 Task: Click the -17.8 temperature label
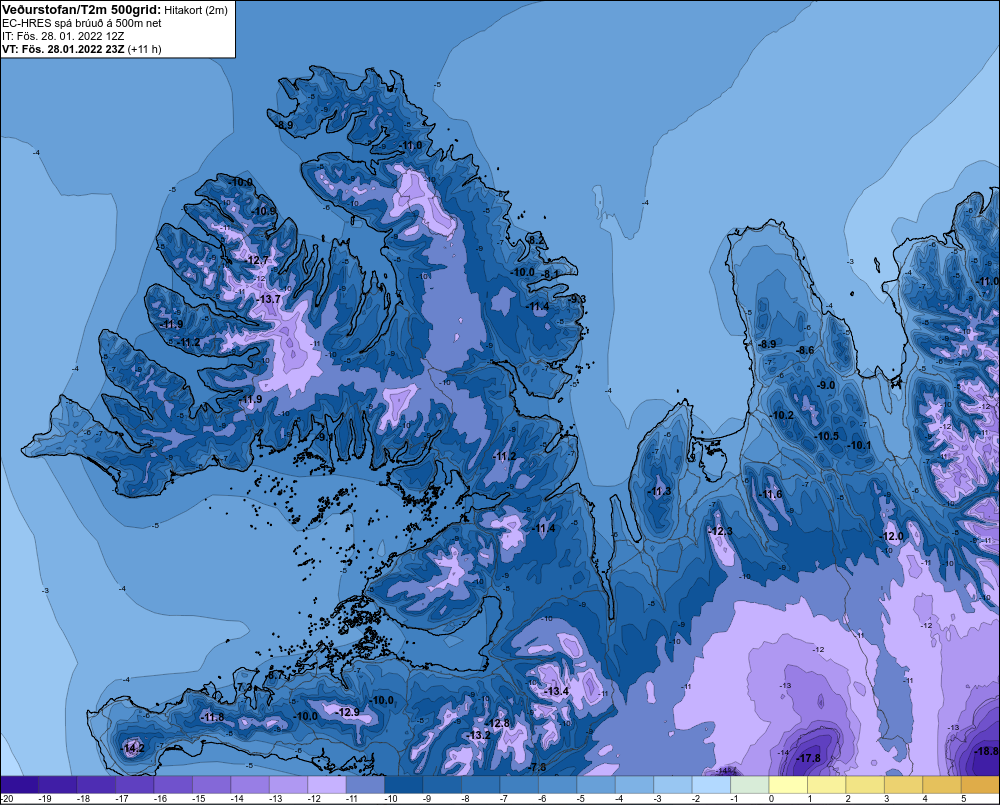(x=809, y=758)
